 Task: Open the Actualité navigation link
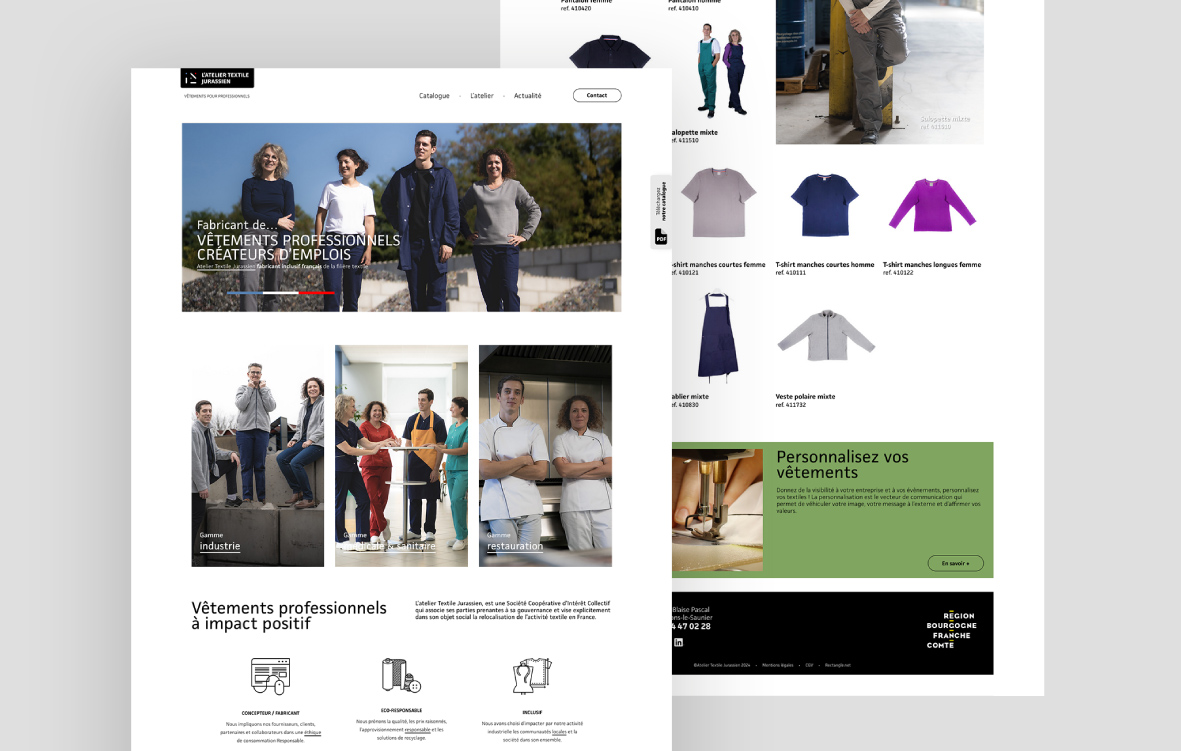pos(527,96)
